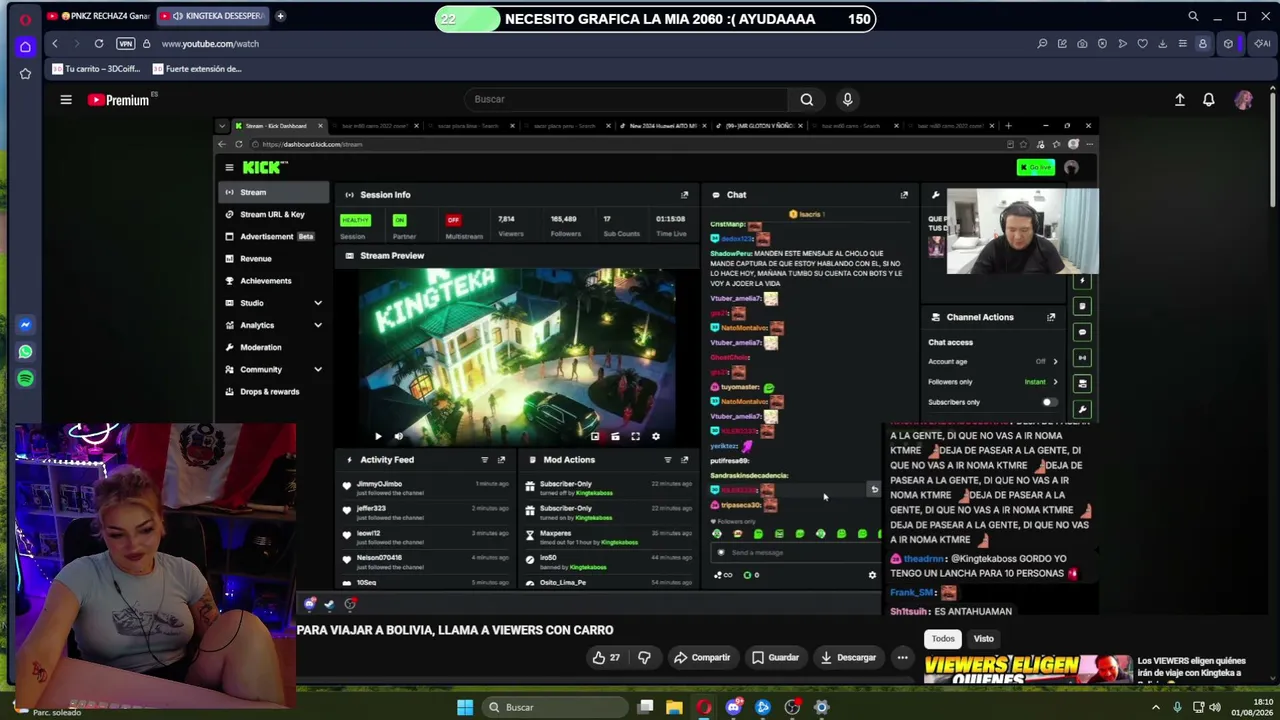Viewport: 1280px width, 720px height.
Task: Open YouTube notifications bell
Action: (x=1209, y=99)
